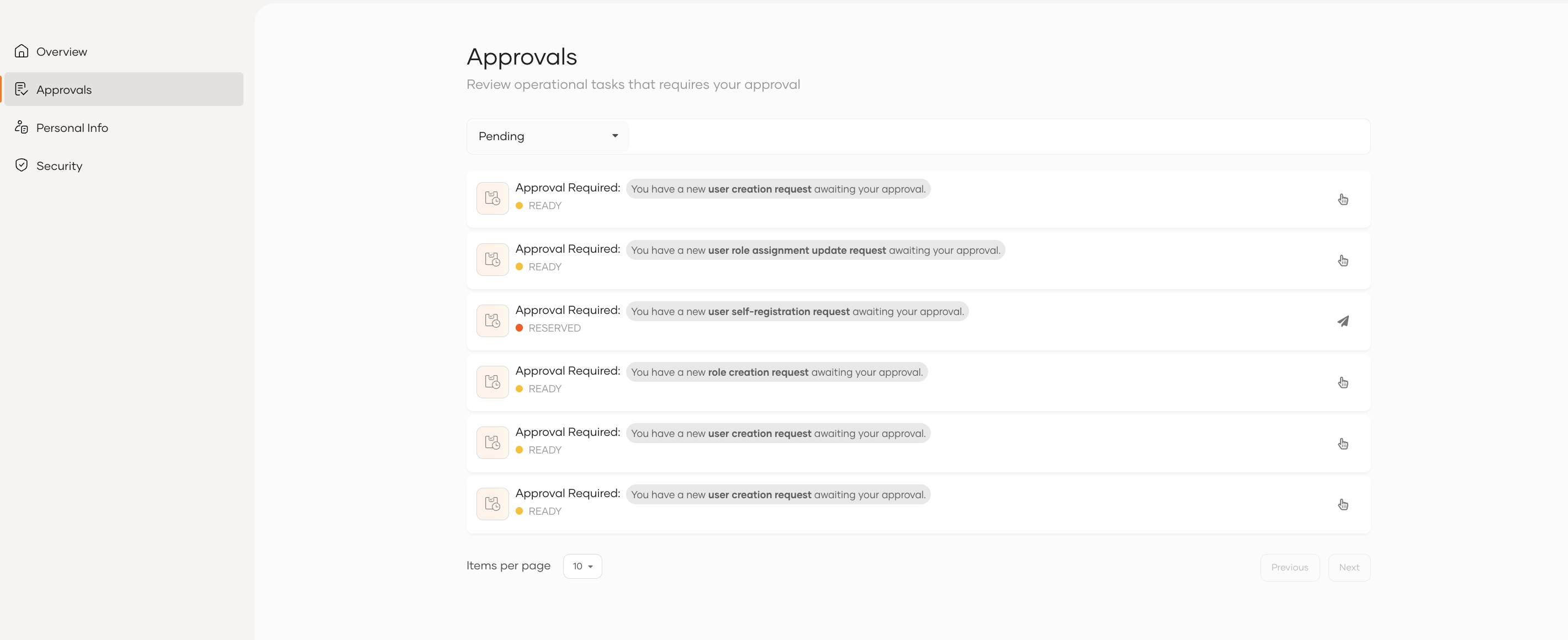Screen dimensions: 1568x640
Task: Claim the first user creation request
Action: pos(1343,200)
